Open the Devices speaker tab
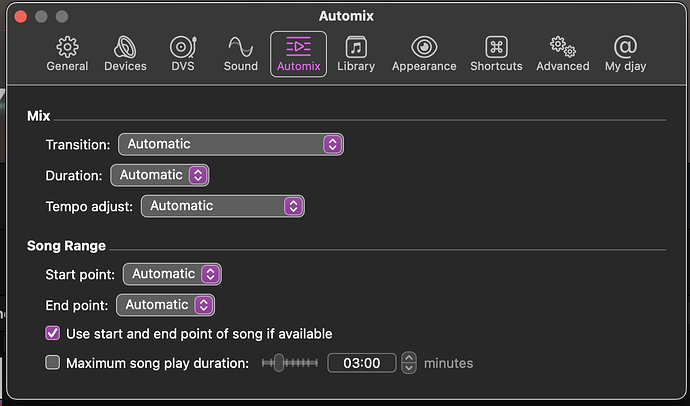The width and height of the screenshot is (690, 406). pos(125,54)
